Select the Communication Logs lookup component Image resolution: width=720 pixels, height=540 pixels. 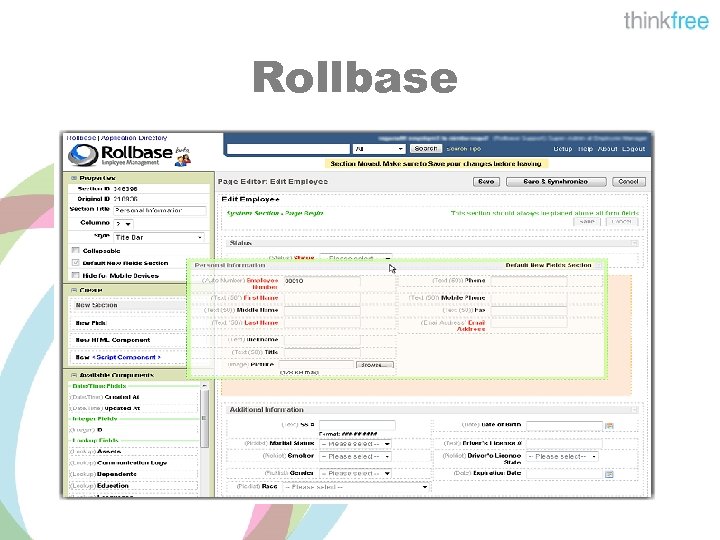(133, 462)
